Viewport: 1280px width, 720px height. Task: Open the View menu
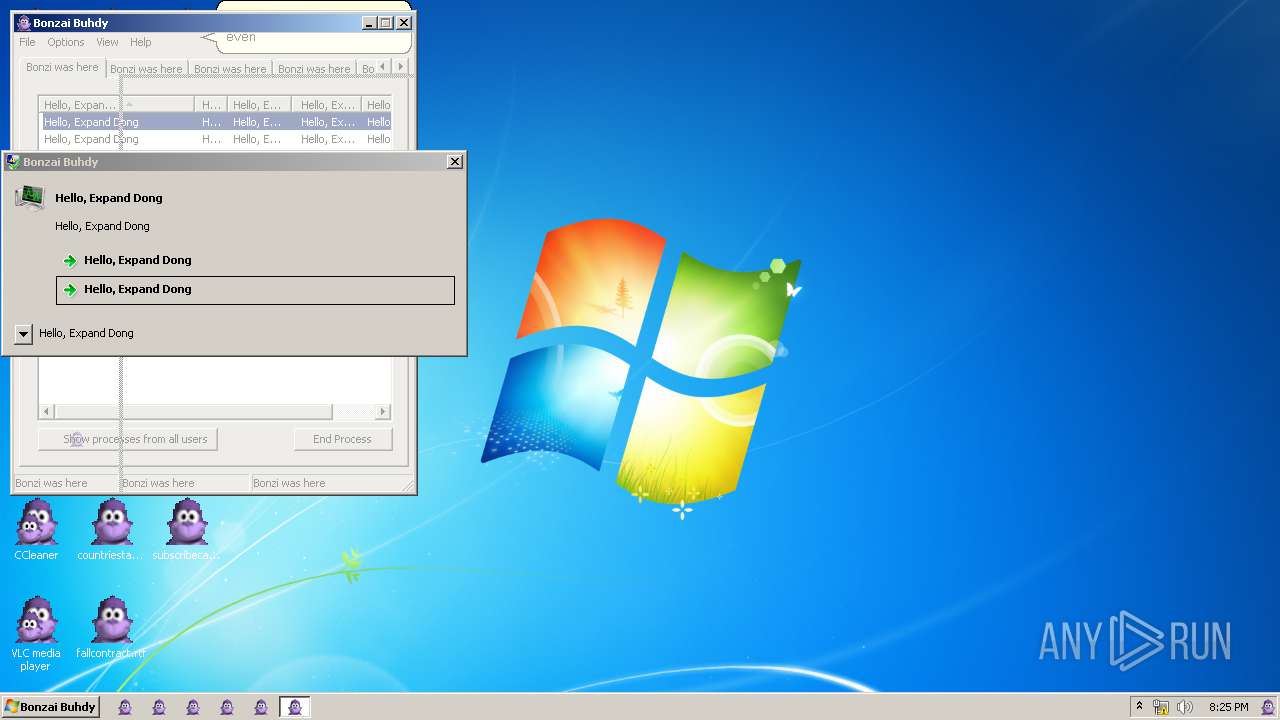point(107,42)
